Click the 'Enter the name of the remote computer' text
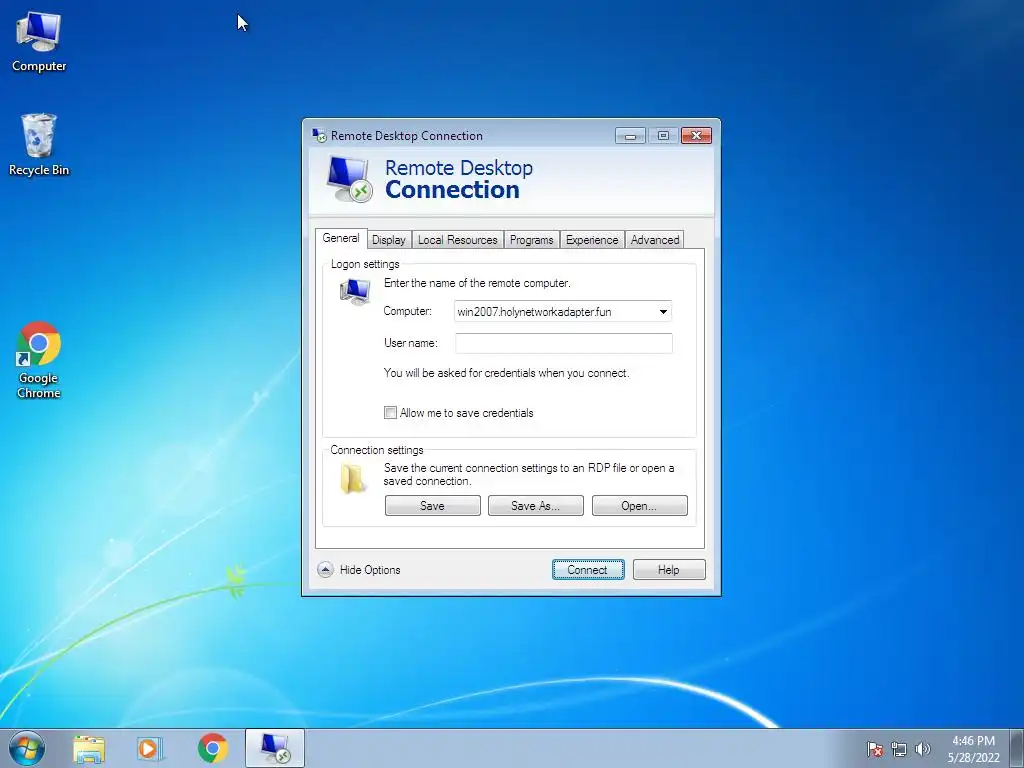Image resolution: width=1024 pixels, height=768 pixels. 477,283
